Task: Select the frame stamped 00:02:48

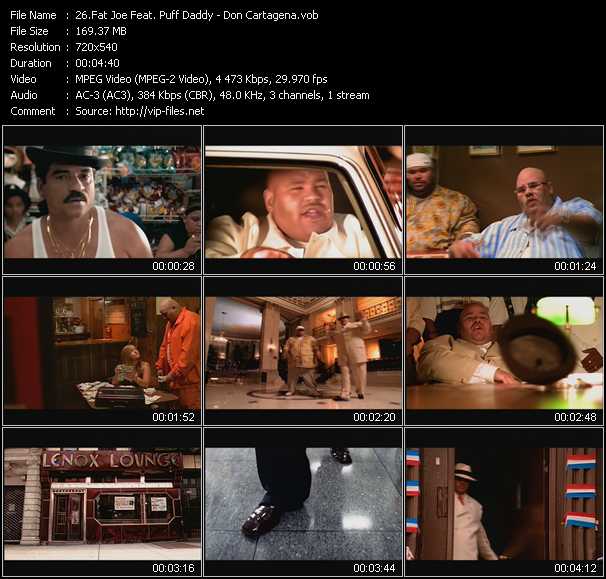Action: pyautogui.click(x=504, y=351)
